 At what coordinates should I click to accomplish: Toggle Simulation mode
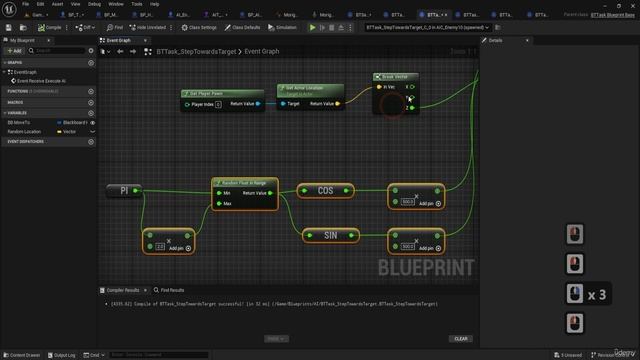[x=282, y=28]
